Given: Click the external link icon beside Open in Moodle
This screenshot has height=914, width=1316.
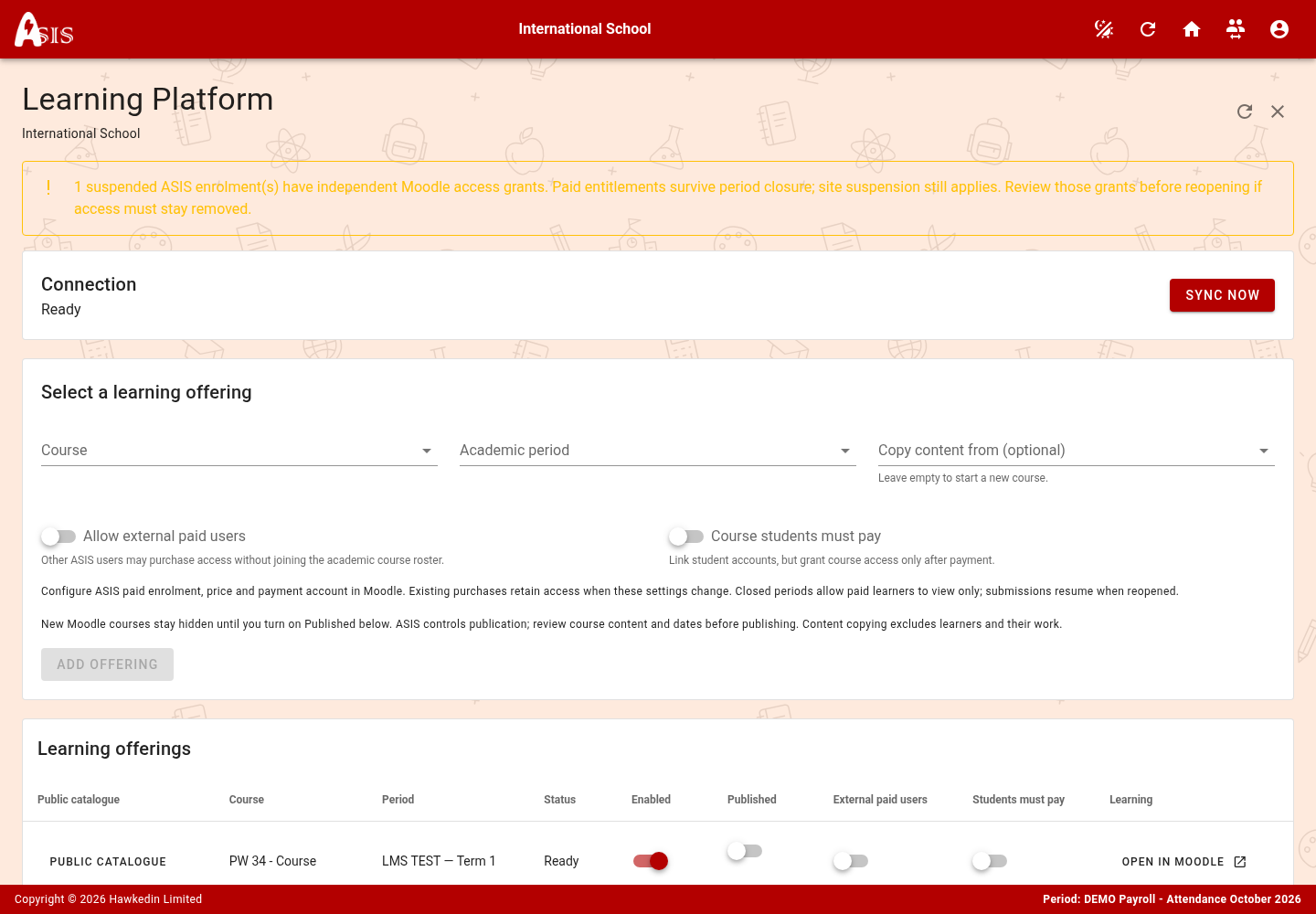Looking at the screenshot, I should click(1240, 862).
